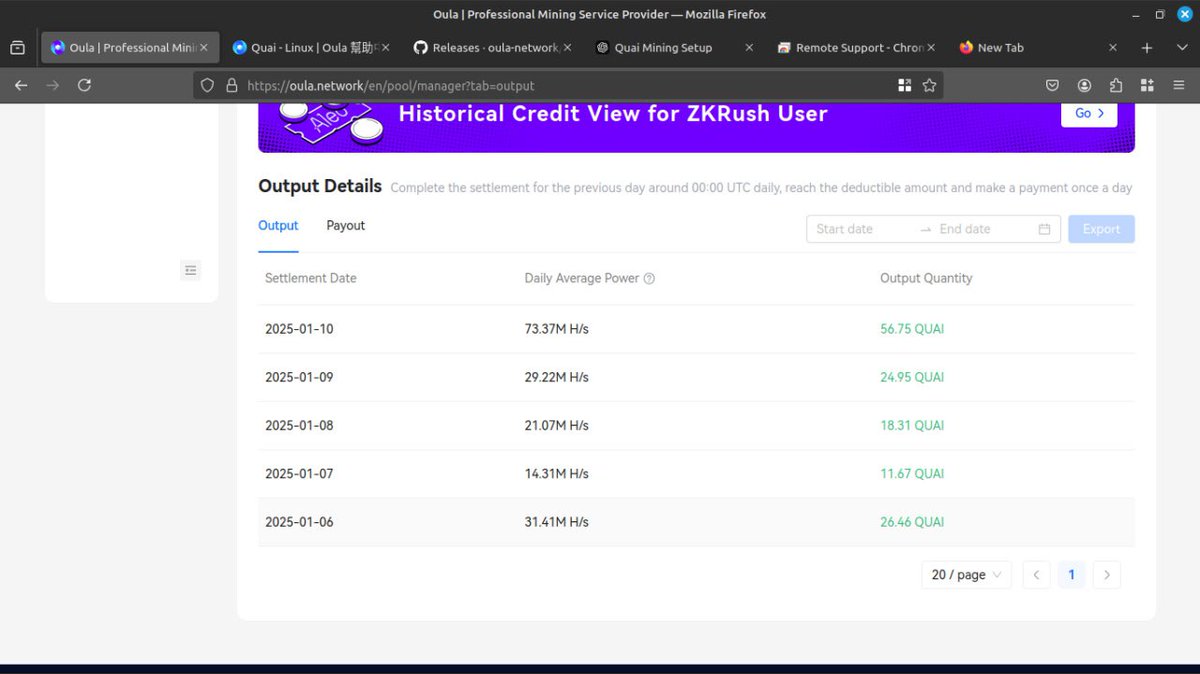Screen dimensions: 1200x674
Task: Click the 21.07M H/s power value
Action: (x=557, y=426)
